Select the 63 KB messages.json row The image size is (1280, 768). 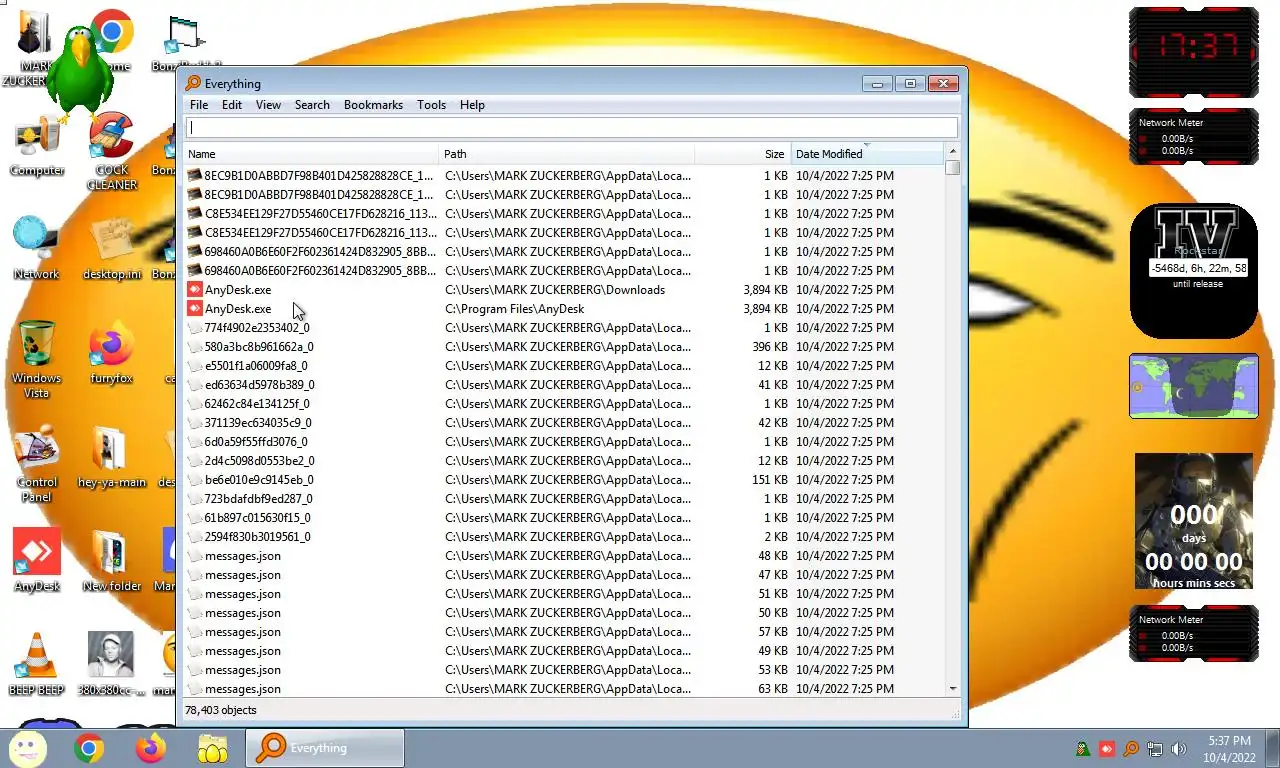(565, 689)
